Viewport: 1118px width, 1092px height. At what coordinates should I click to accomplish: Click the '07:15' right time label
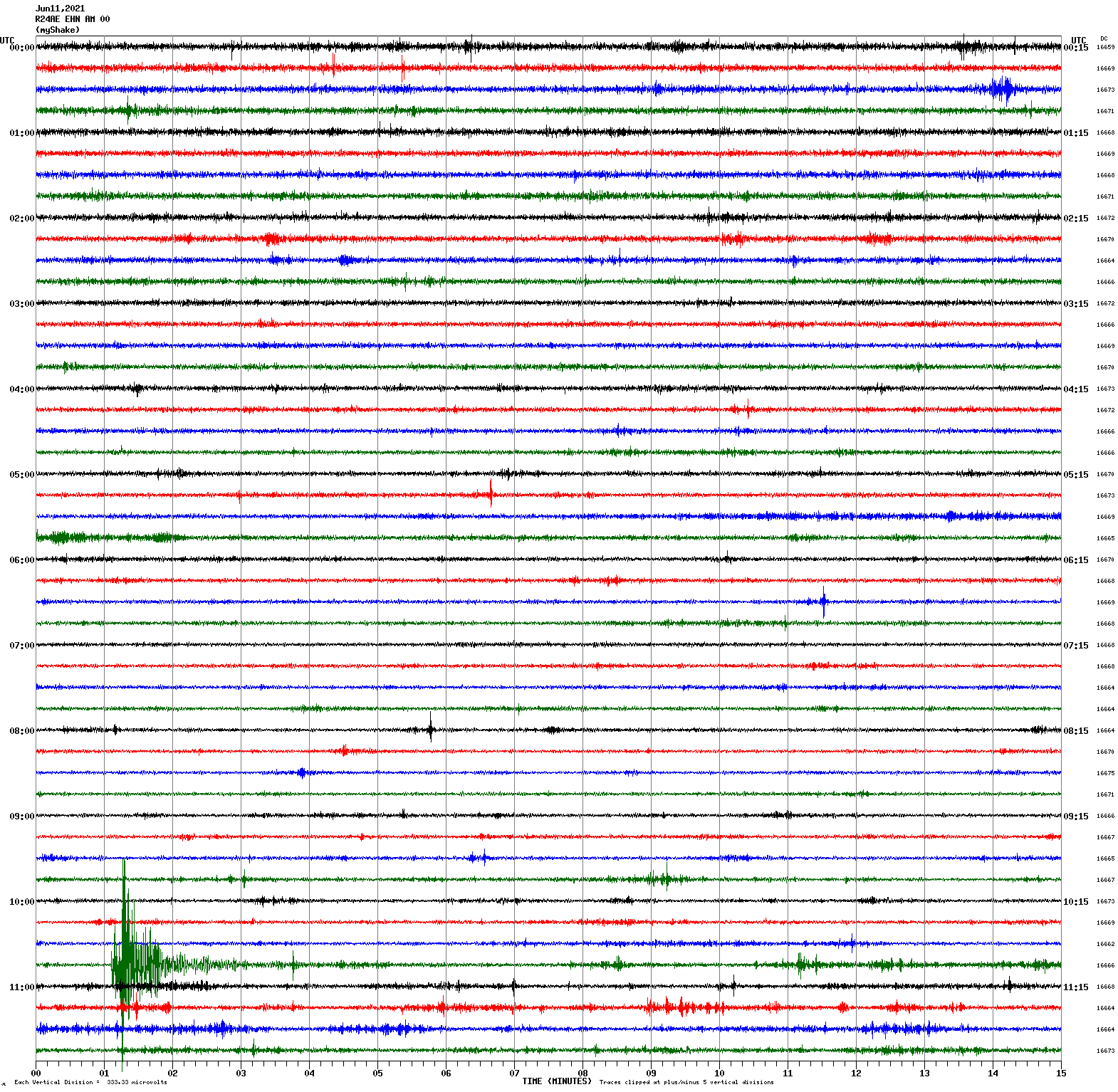[1076, 646]
